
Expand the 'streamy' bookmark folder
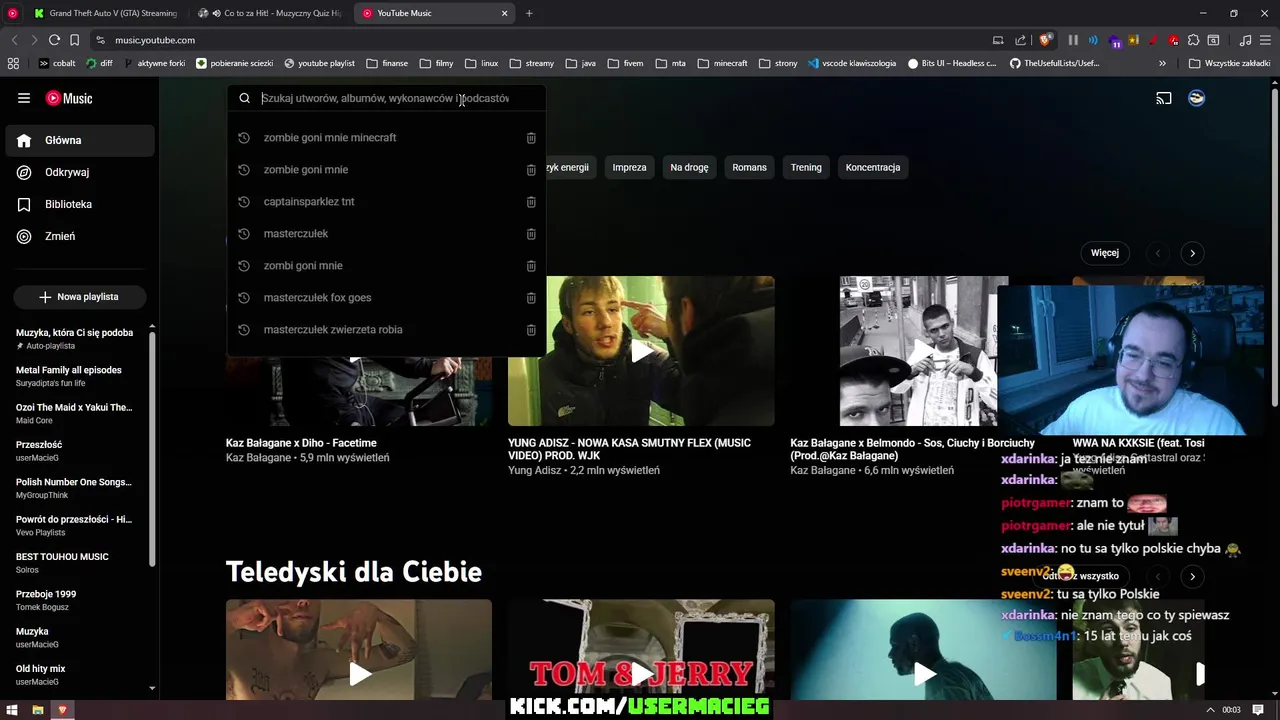(532, 63)
